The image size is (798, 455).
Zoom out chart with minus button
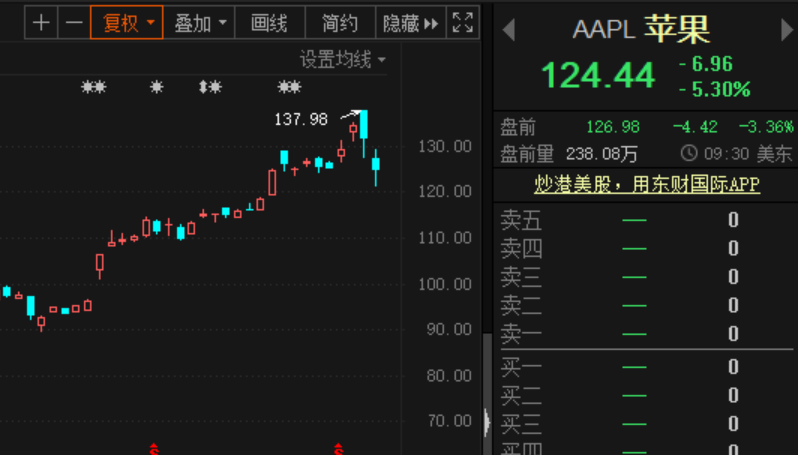click(74, 23)
